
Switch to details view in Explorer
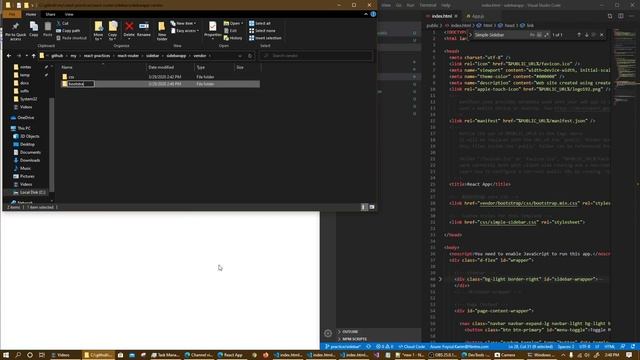pos(364,207)
